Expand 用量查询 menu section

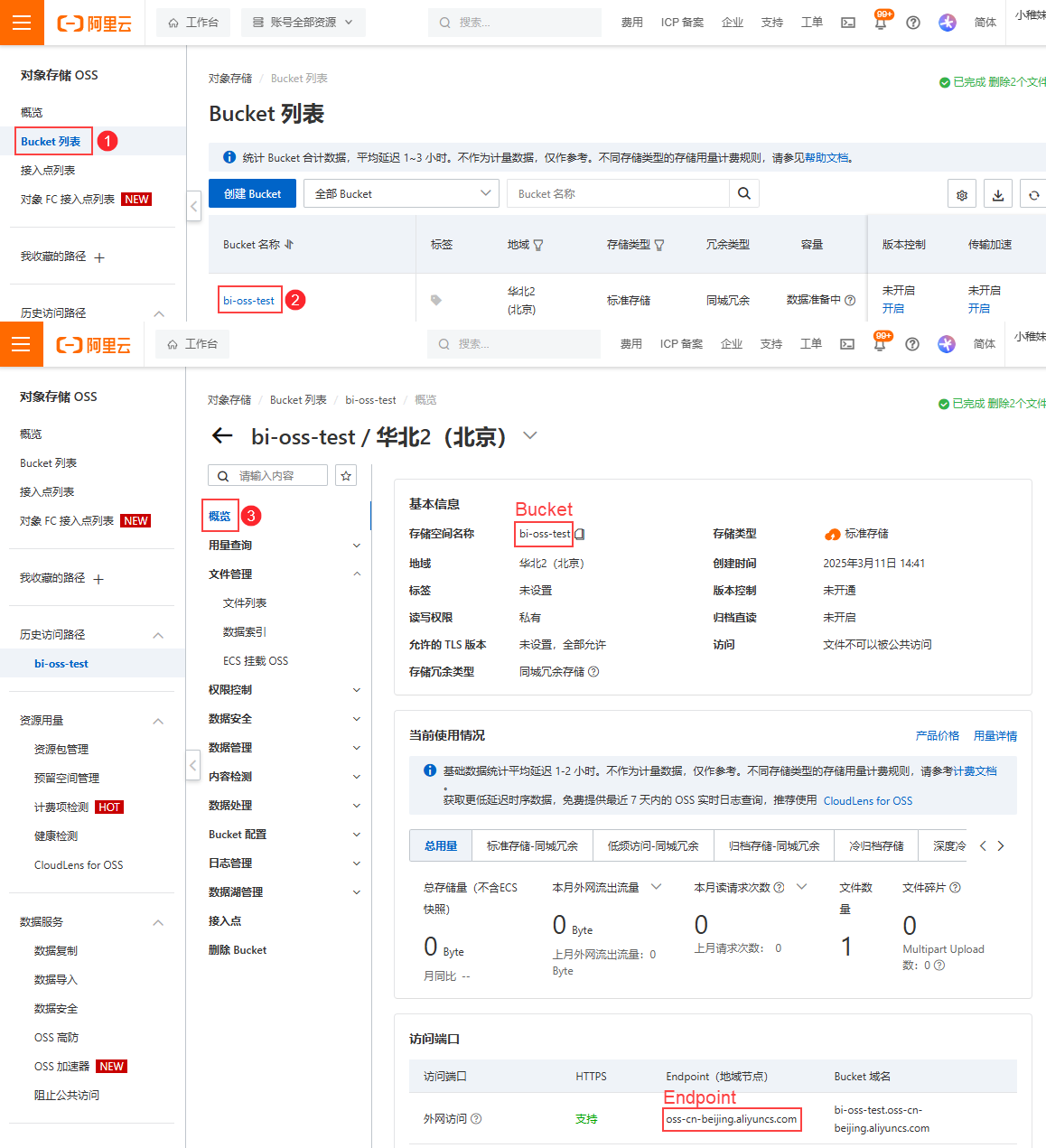(x=357, y=546)
